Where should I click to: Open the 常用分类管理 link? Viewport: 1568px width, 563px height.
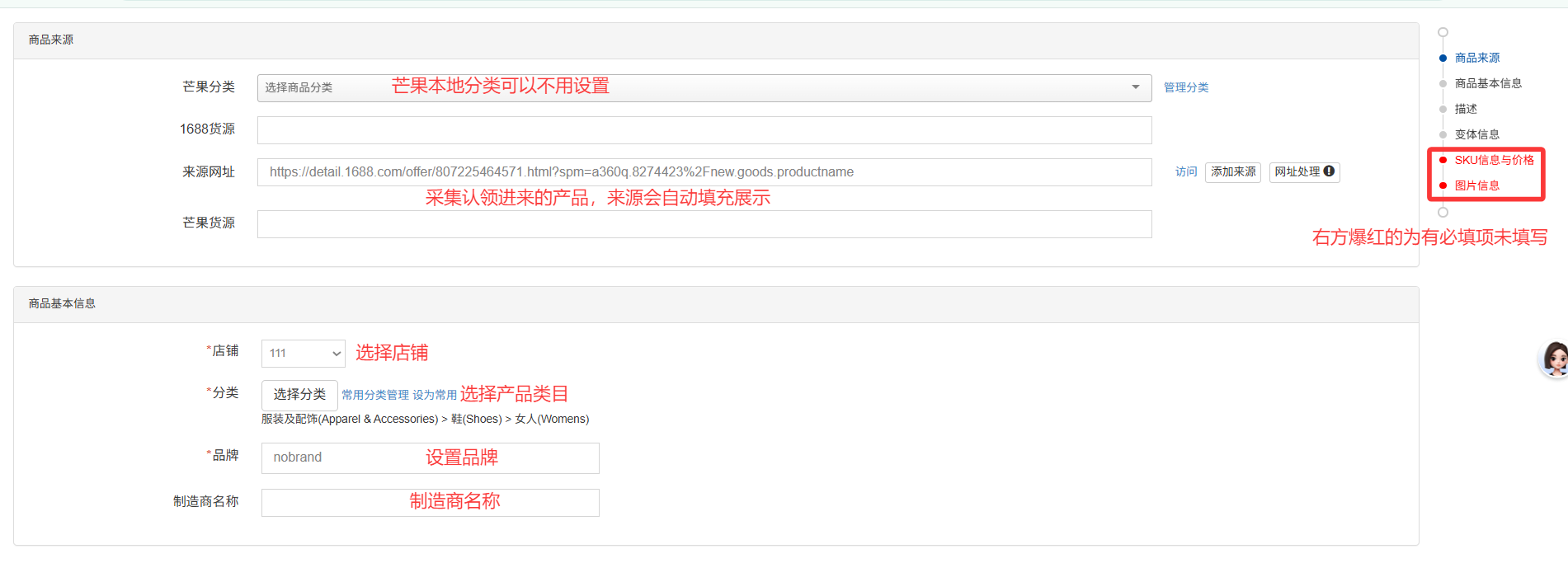375,396
